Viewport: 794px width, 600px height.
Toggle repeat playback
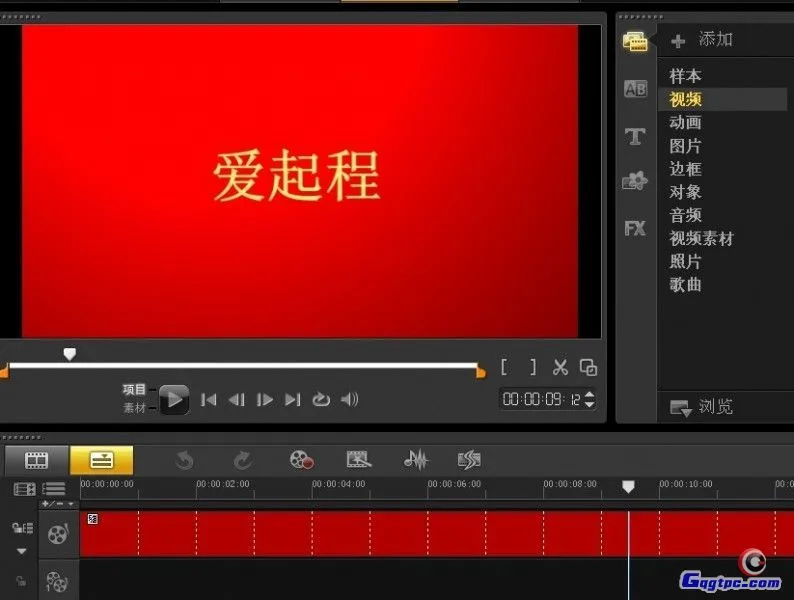[321, 400]
